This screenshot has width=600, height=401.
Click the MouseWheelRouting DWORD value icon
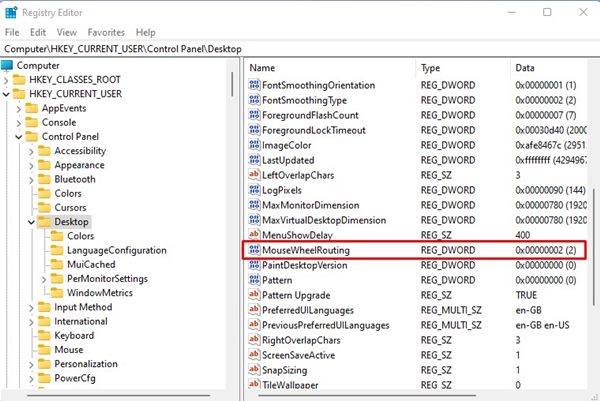[x=254, y=250]
